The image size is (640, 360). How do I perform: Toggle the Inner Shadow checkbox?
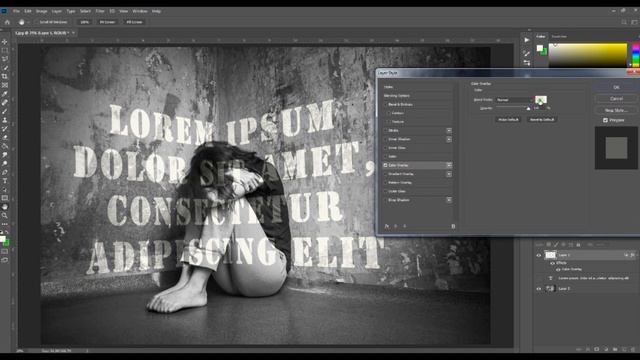point(385,139)
